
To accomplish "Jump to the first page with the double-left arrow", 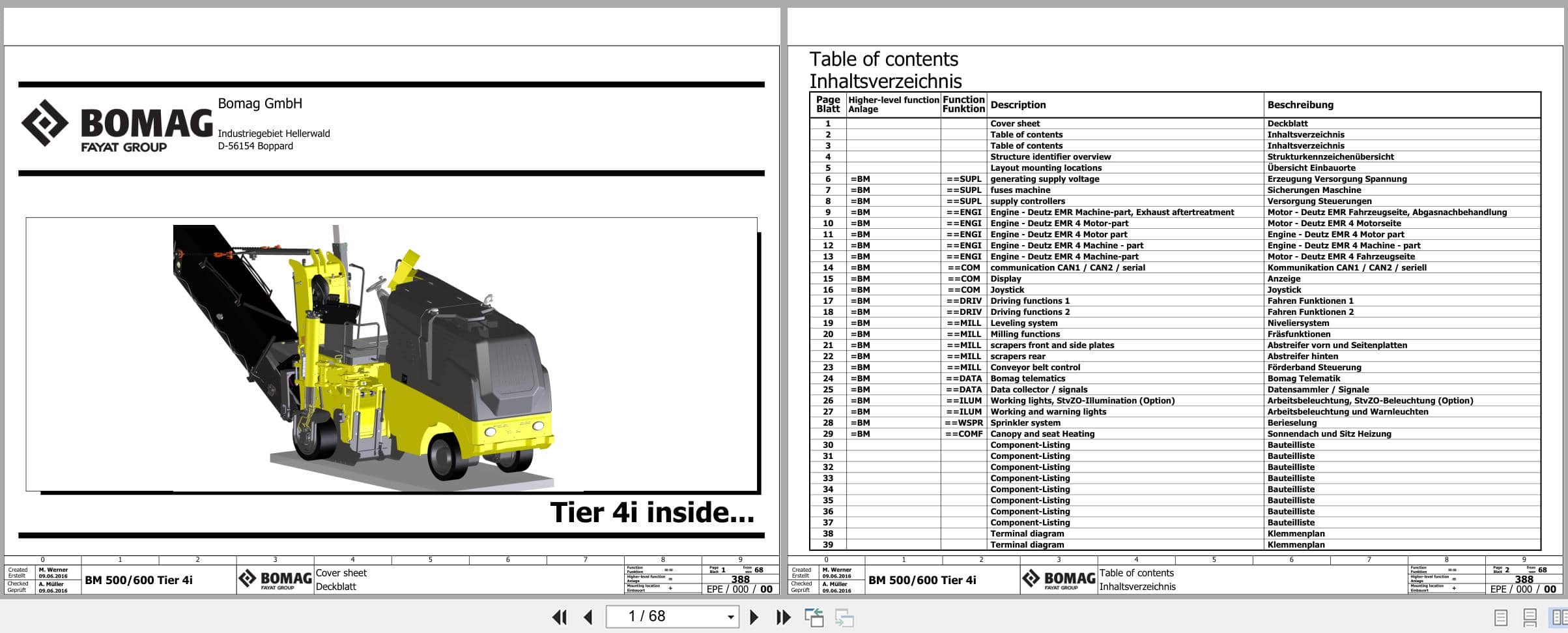I will pos(559,617).
